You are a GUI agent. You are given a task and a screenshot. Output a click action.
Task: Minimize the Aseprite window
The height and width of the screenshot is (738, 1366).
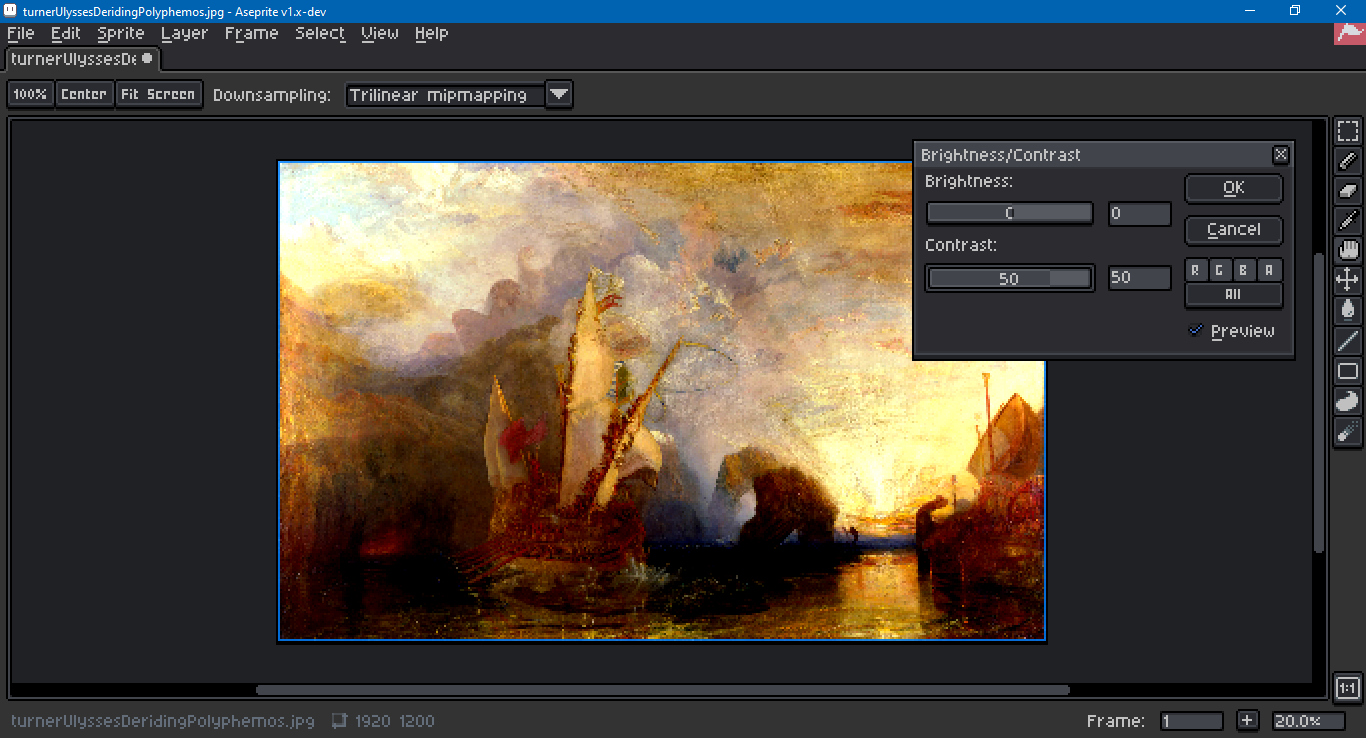pos(1250,10)
